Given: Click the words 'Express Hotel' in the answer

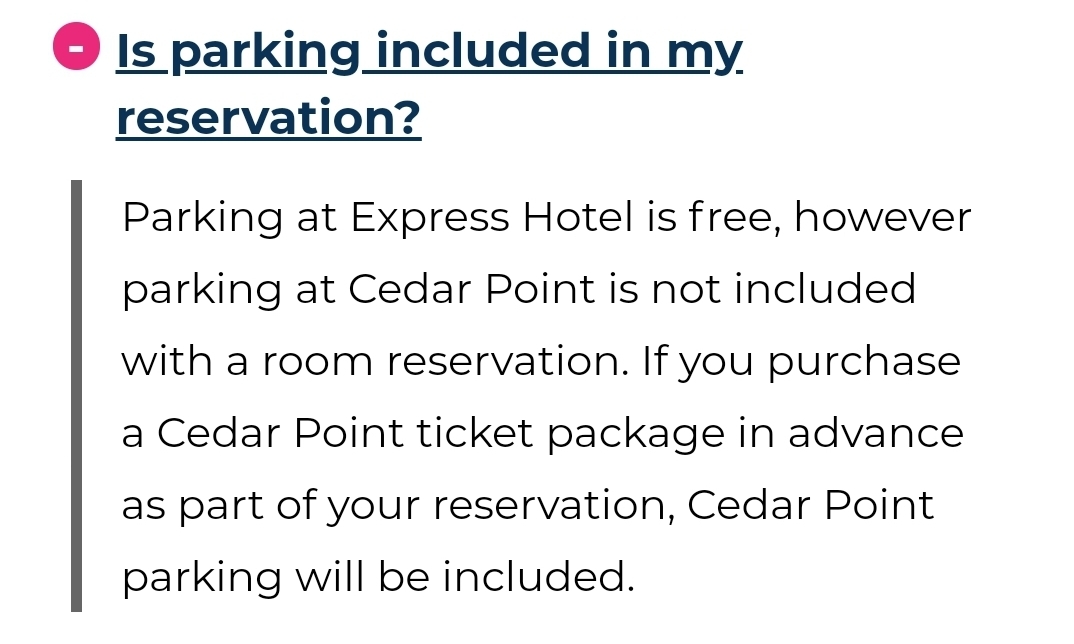Looking at the screenshot, I should tap(491, 218).
